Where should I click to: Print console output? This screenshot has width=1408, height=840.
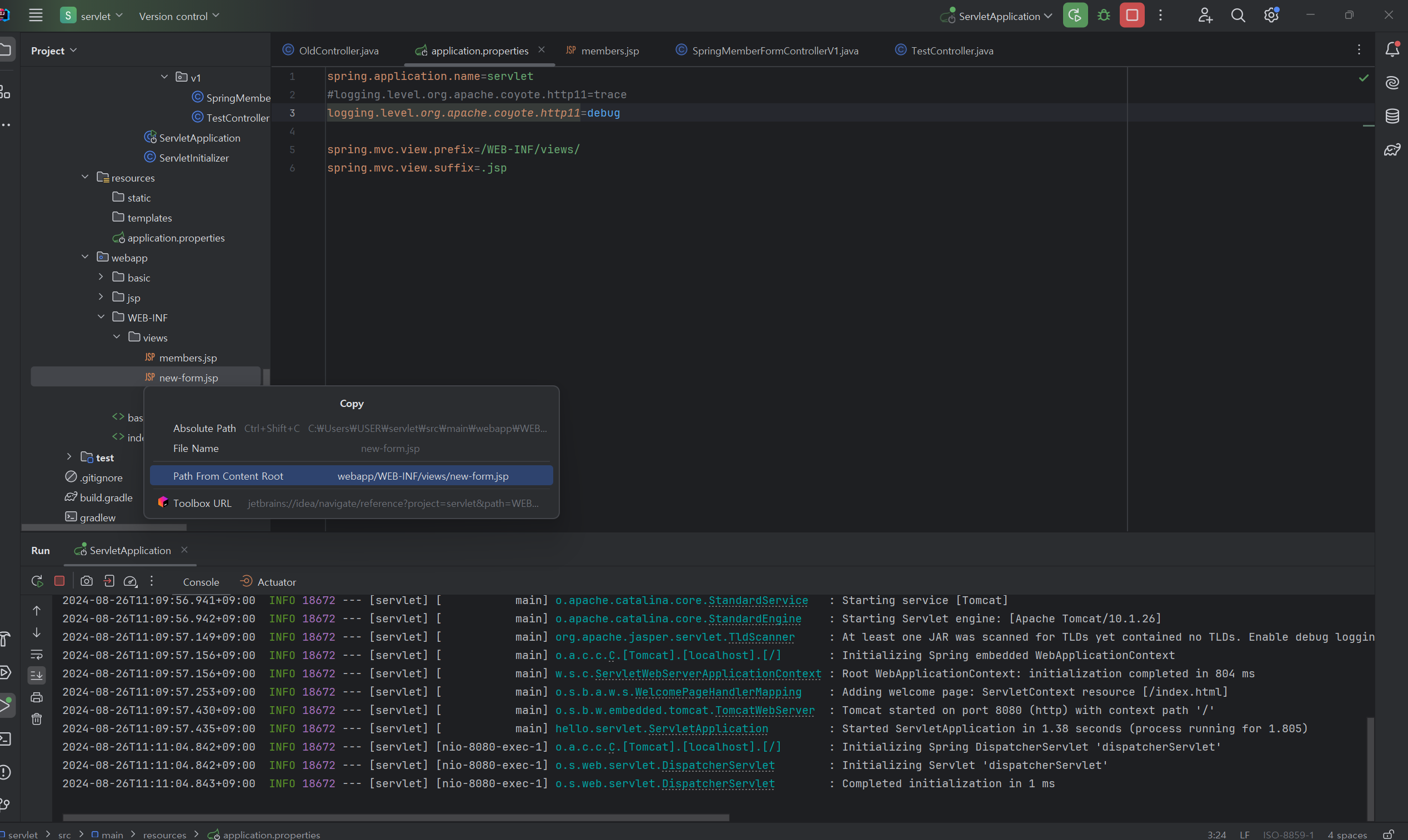tap(37, 697)
